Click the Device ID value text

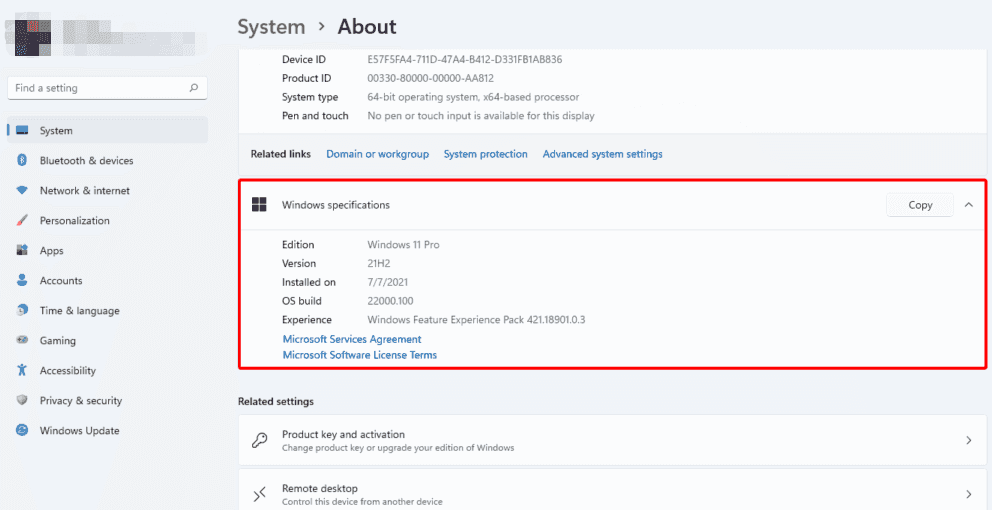465,59
